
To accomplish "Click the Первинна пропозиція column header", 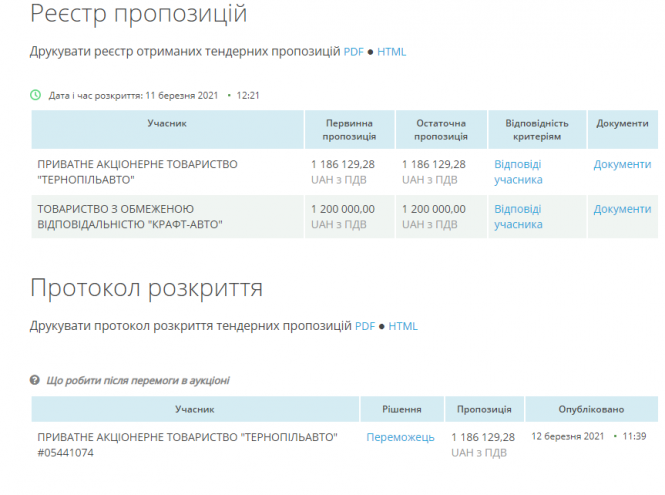I will pos(350,130).
